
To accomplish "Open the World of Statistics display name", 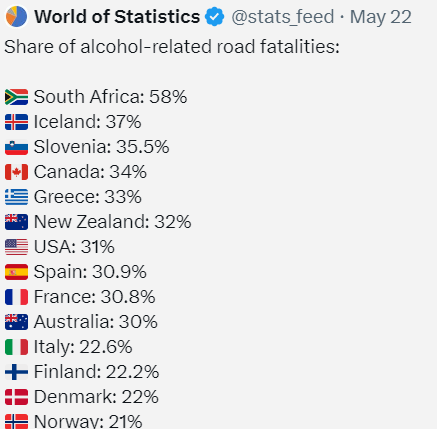I will point(117,17).
